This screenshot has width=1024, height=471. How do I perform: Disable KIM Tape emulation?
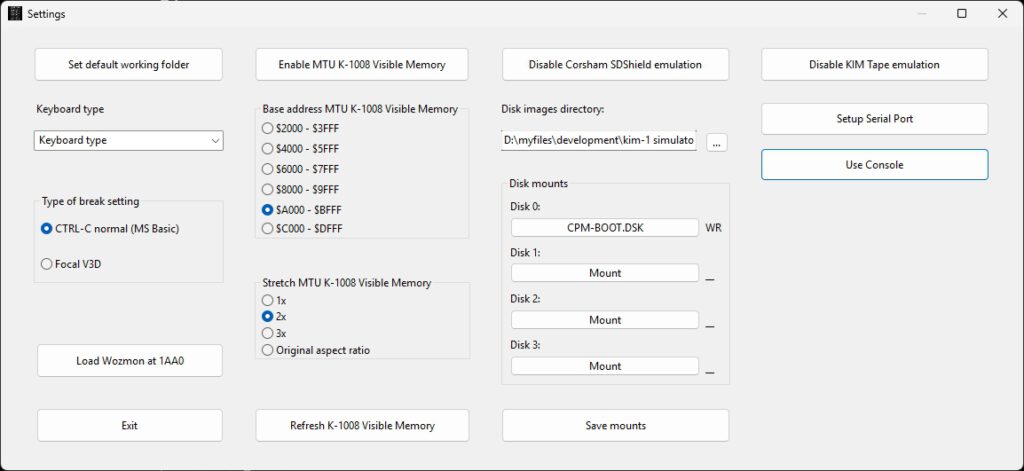click(x=874, y=65)
